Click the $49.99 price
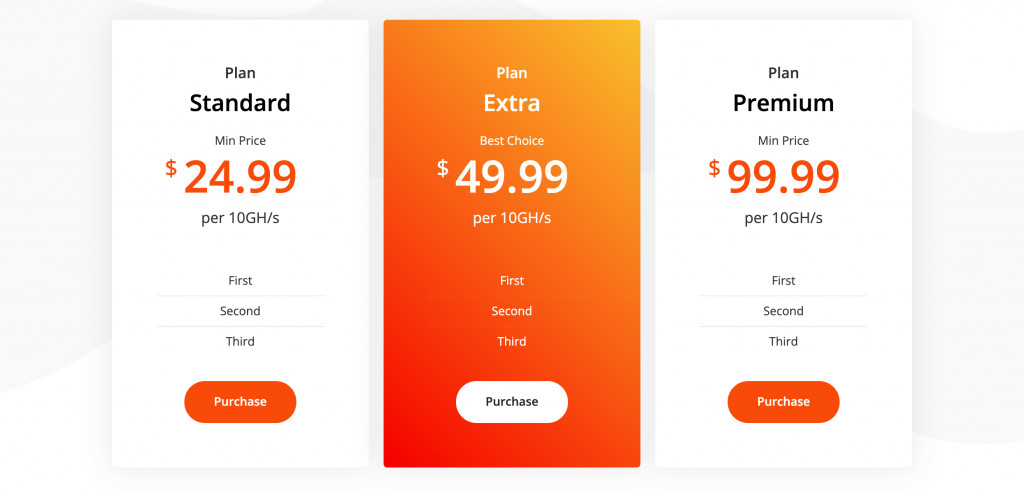The image size is (1024, 493). click(x=503, y=177)
